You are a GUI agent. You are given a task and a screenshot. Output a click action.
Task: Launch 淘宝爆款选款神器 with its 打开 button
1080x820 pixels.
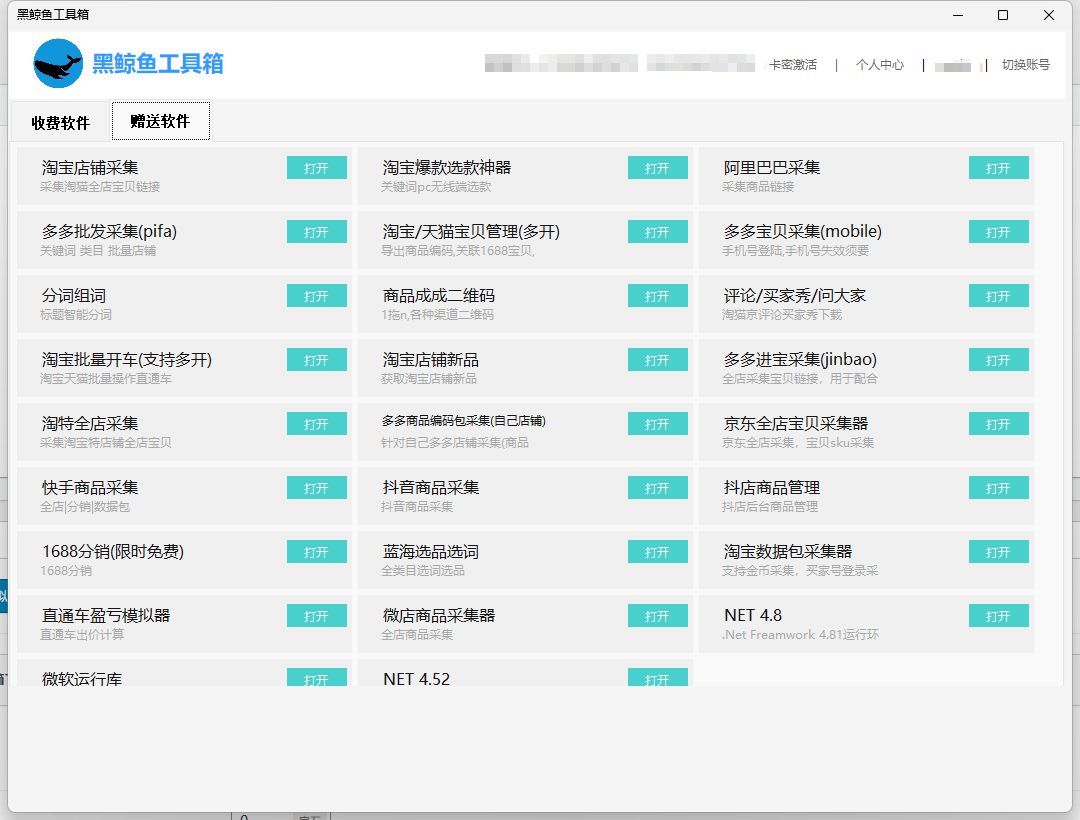pos(657,168)
